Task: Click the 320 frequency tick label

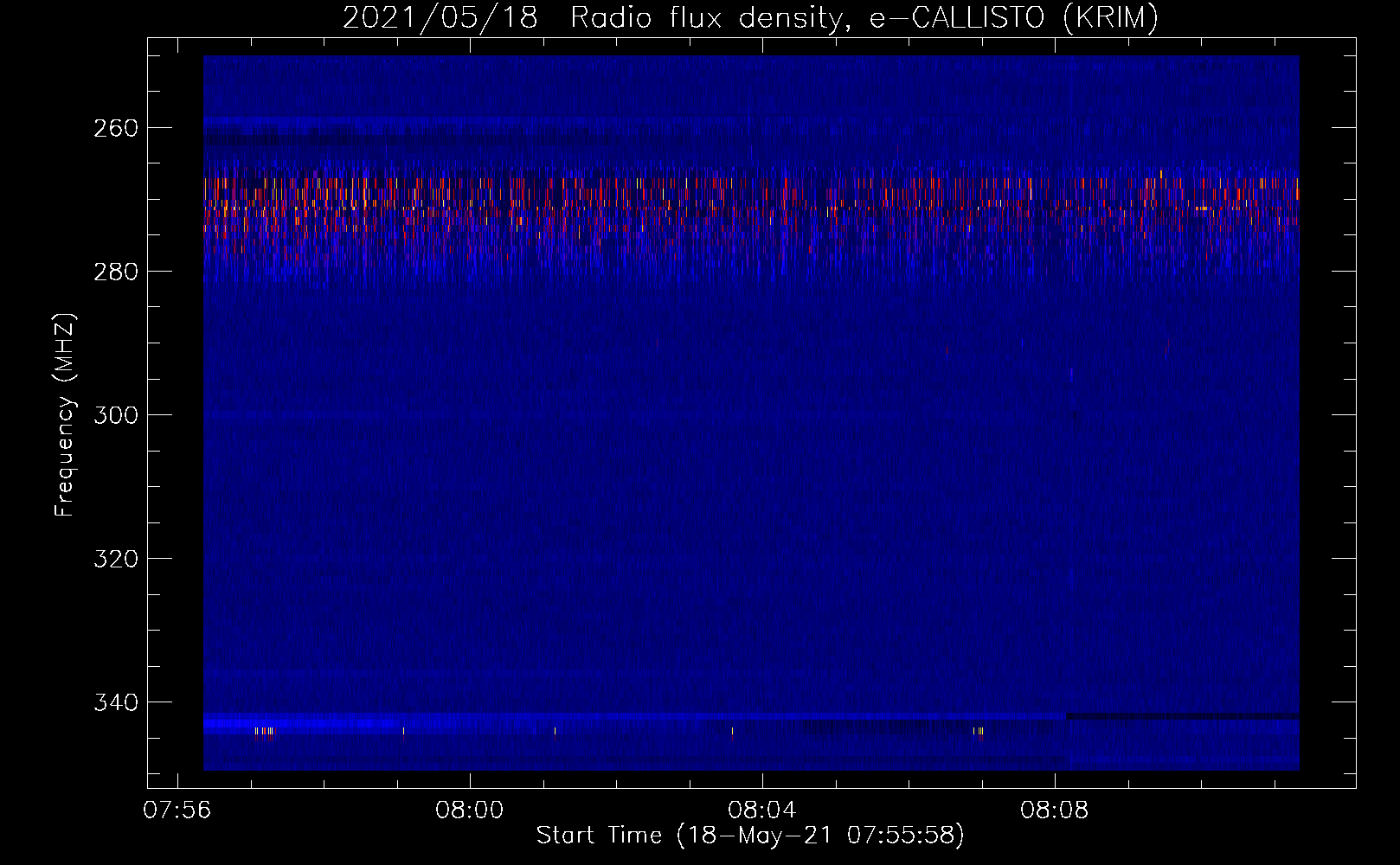Action: [115, 559]
